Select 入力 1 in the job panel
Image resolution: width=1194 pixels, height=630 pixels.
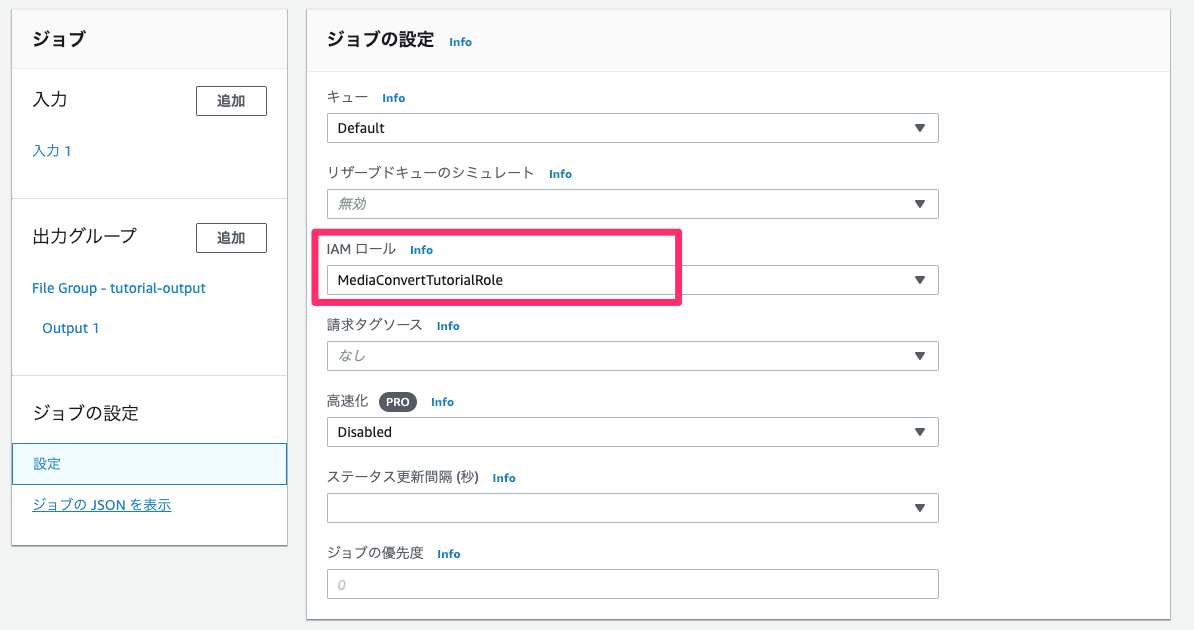pos(52,151)
